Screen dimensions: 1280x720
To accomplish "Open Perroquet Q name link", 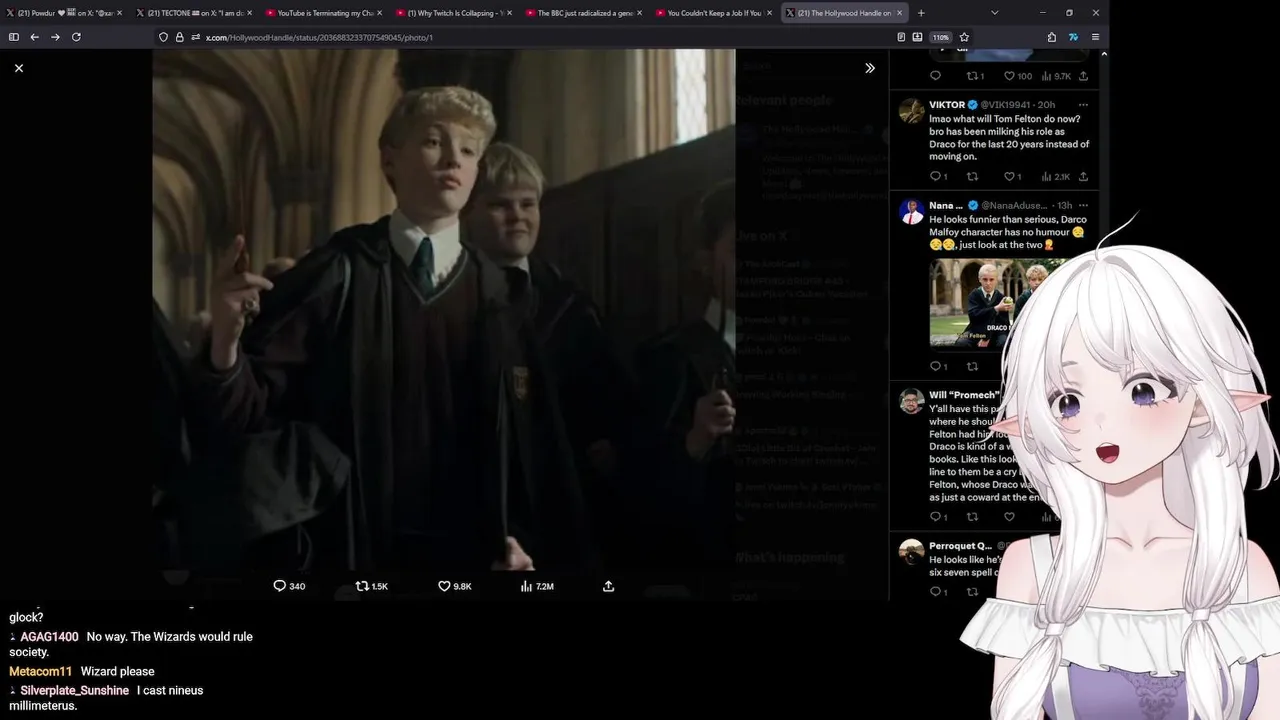I will tap(960, 546).
